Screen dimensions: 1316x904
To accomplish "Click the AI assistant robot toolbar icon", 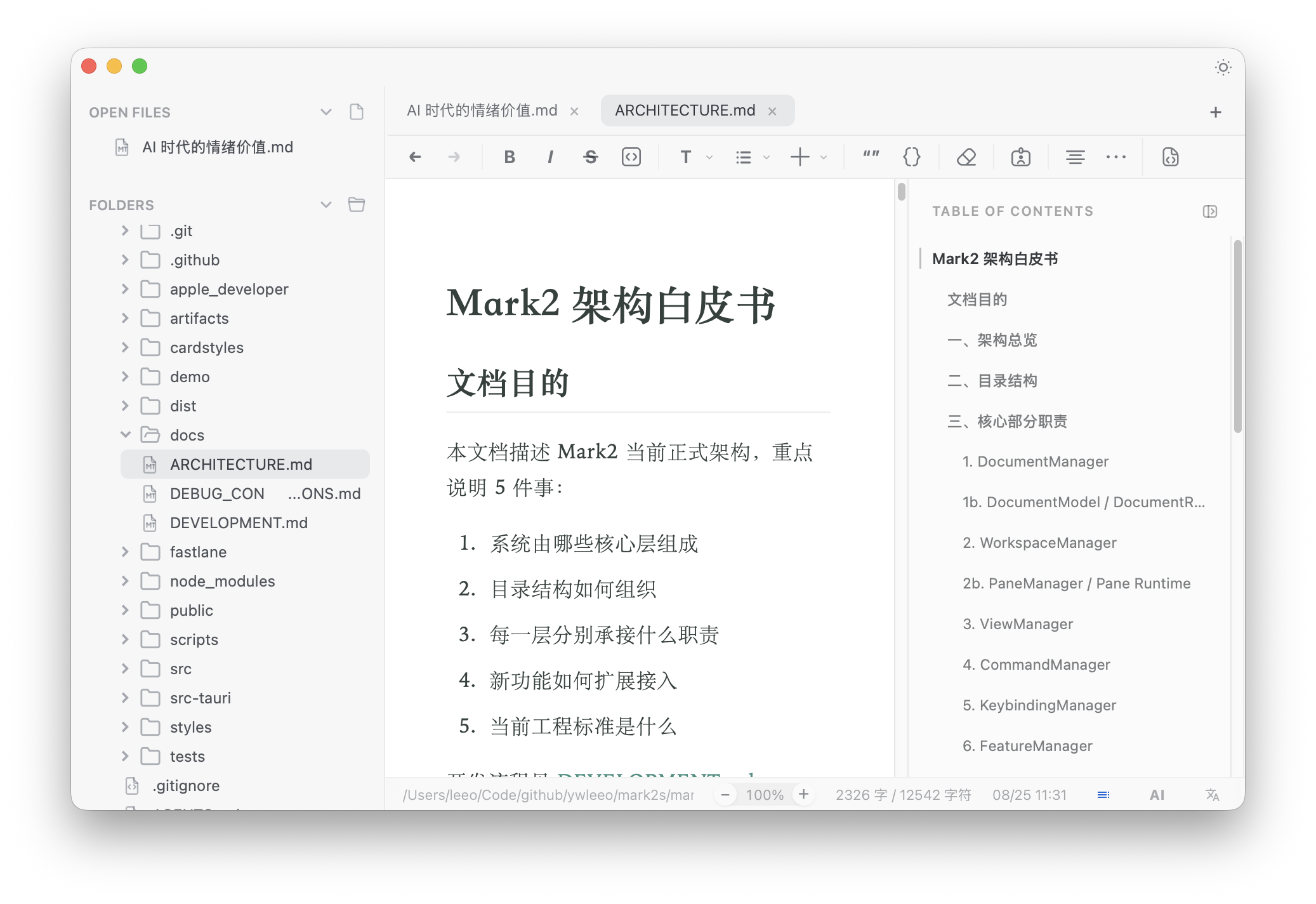I will click(1021, 157).
